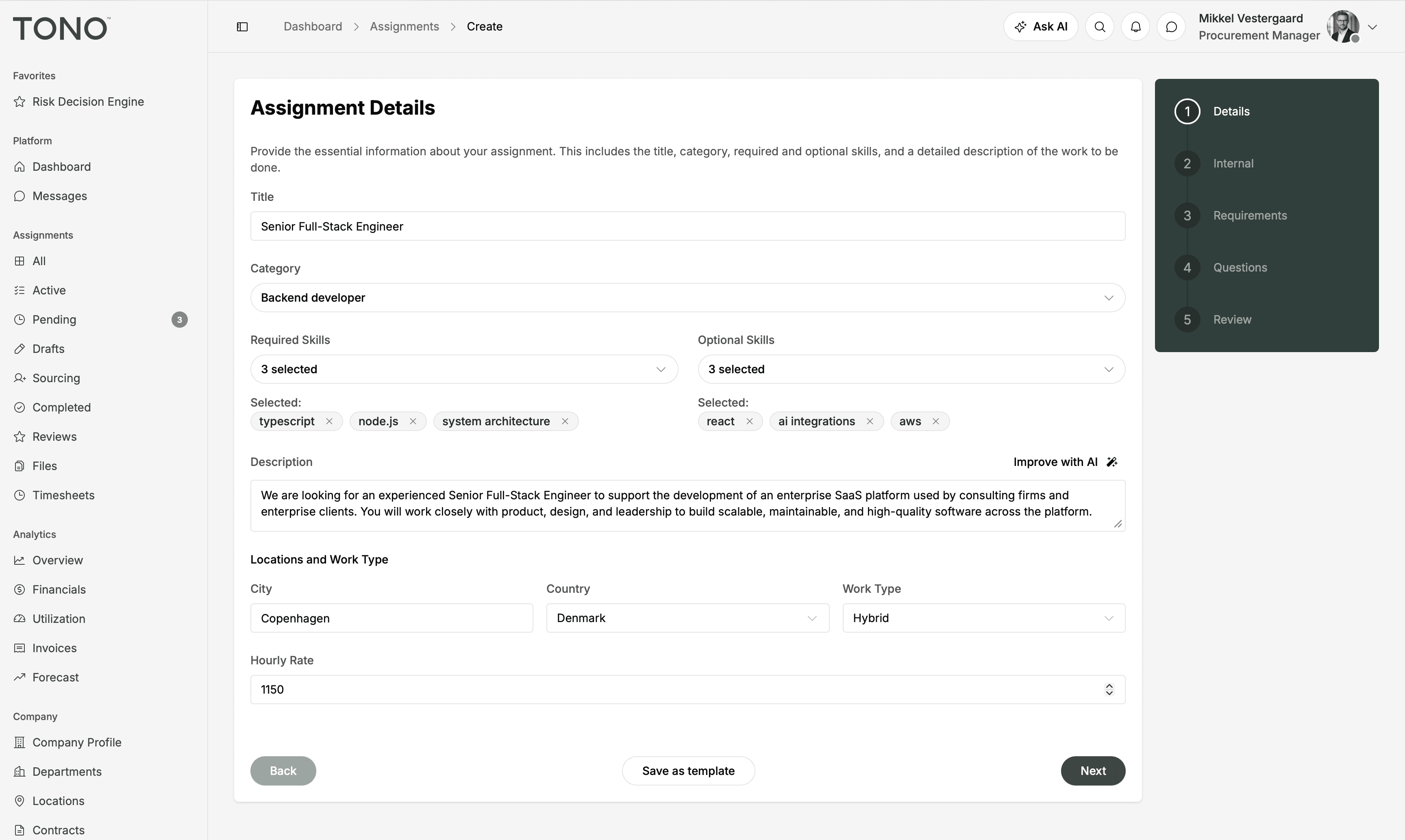This screenshot has height=840, width=1405.
Task: Open the Category dropdown
Action: (687, 298)
